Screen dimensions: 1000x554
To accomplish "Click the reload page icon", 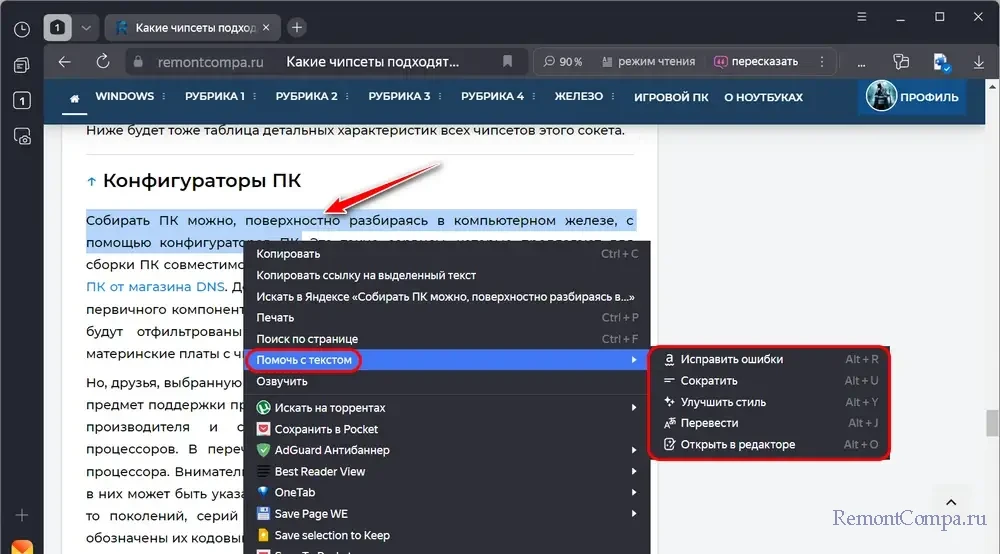I will tap(102, 61).
